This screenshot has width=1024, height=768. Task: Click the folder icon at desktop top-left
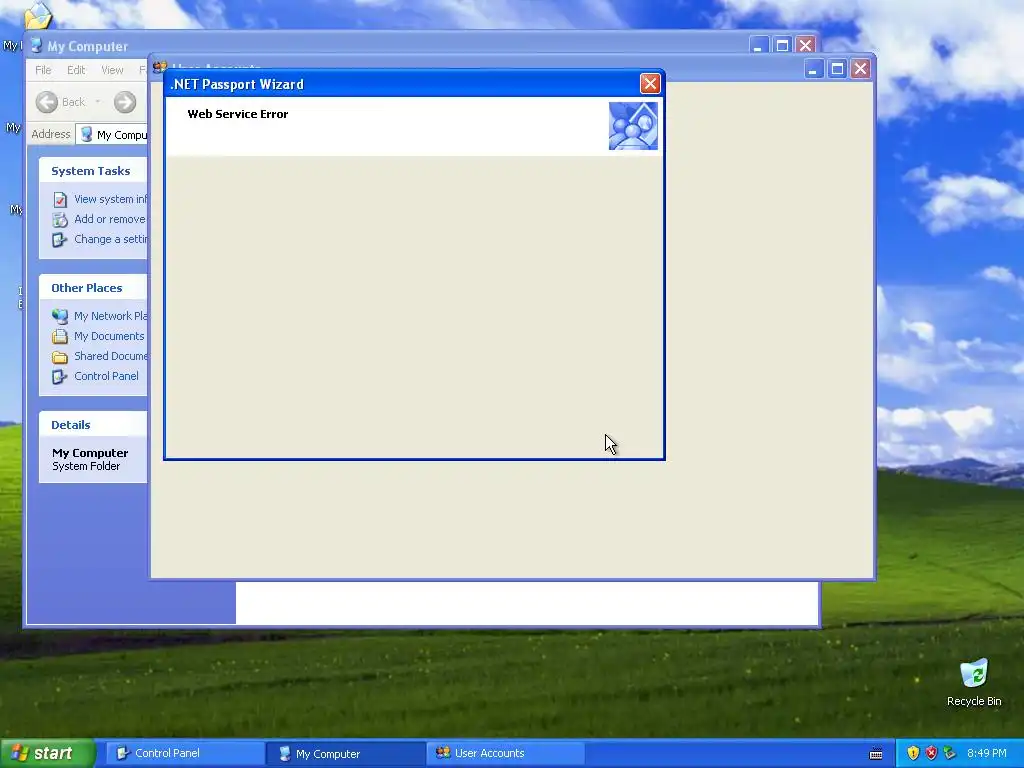pos(38,16)
